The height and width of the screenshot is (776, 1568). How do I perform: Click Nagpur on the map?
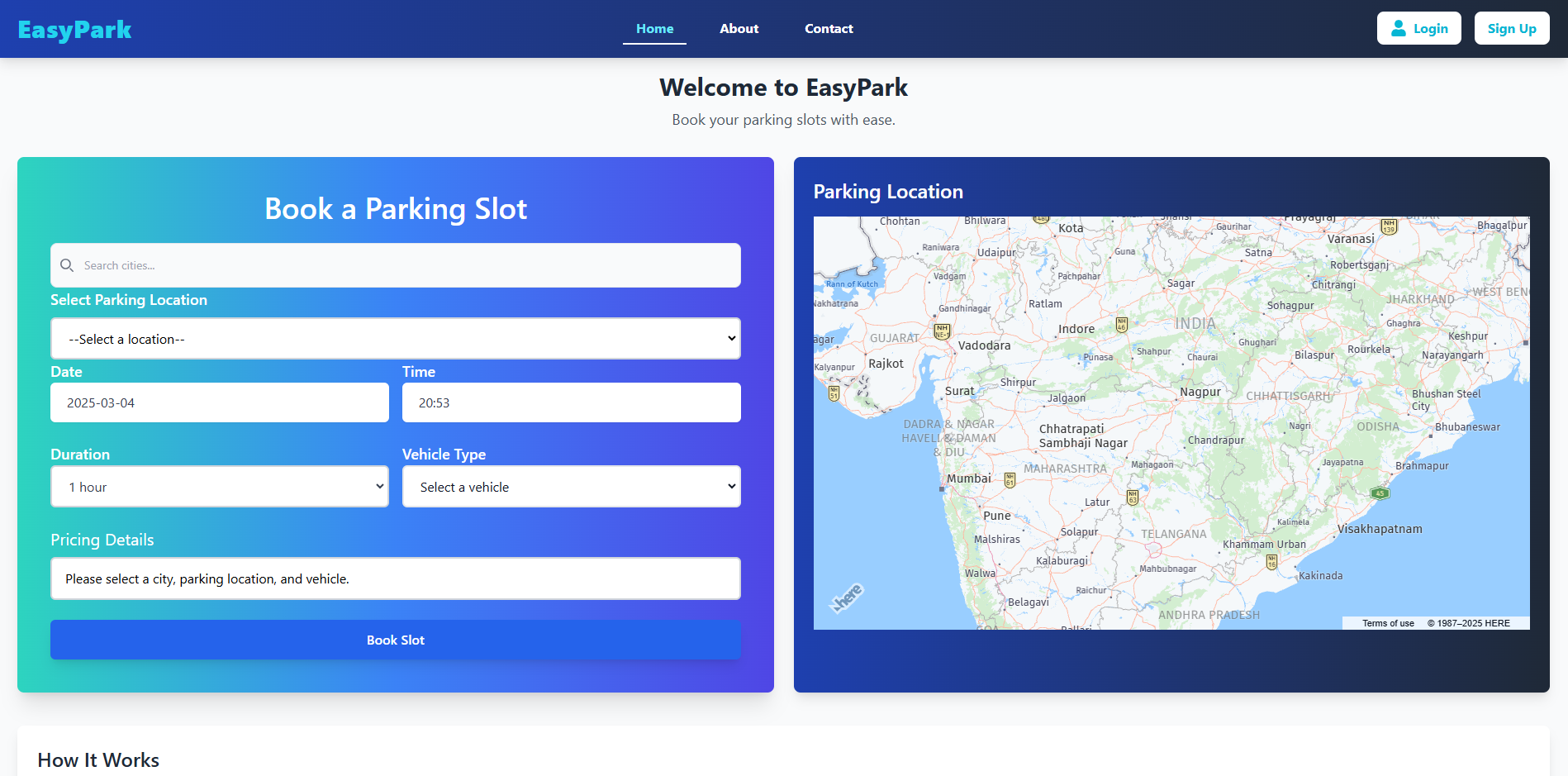click(x=1200, y=392)
